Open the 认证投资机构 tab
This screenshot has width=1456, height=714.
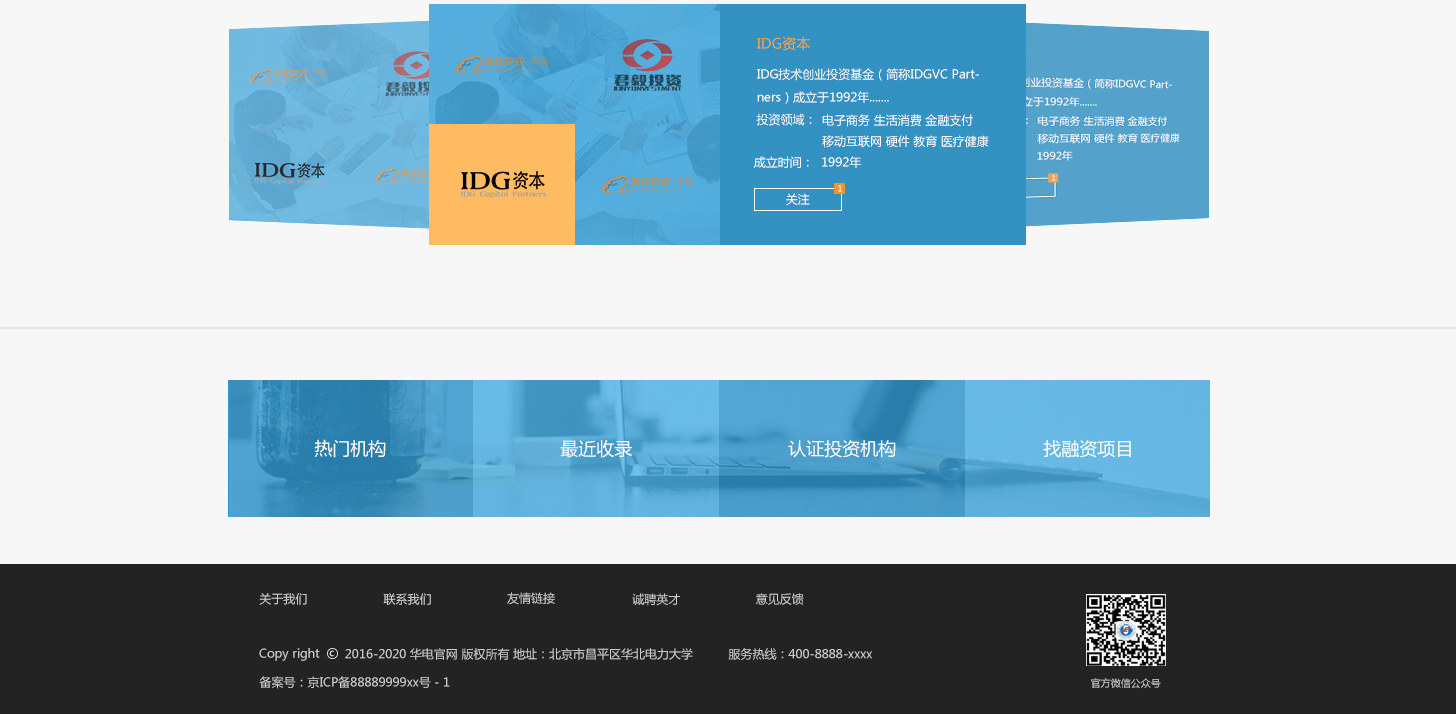[x=842, y=449]
